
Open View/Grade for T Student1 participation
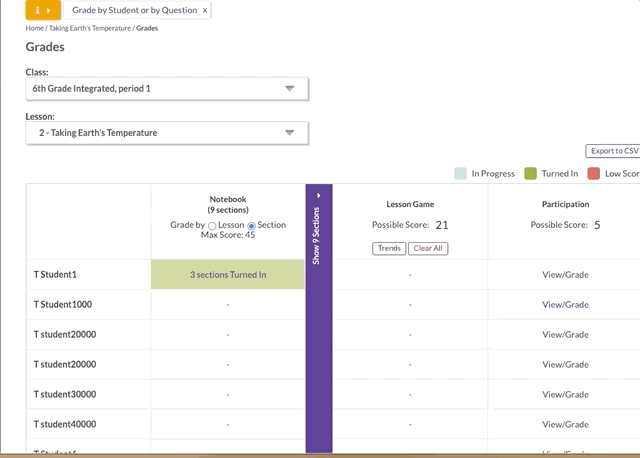point(565,274)
